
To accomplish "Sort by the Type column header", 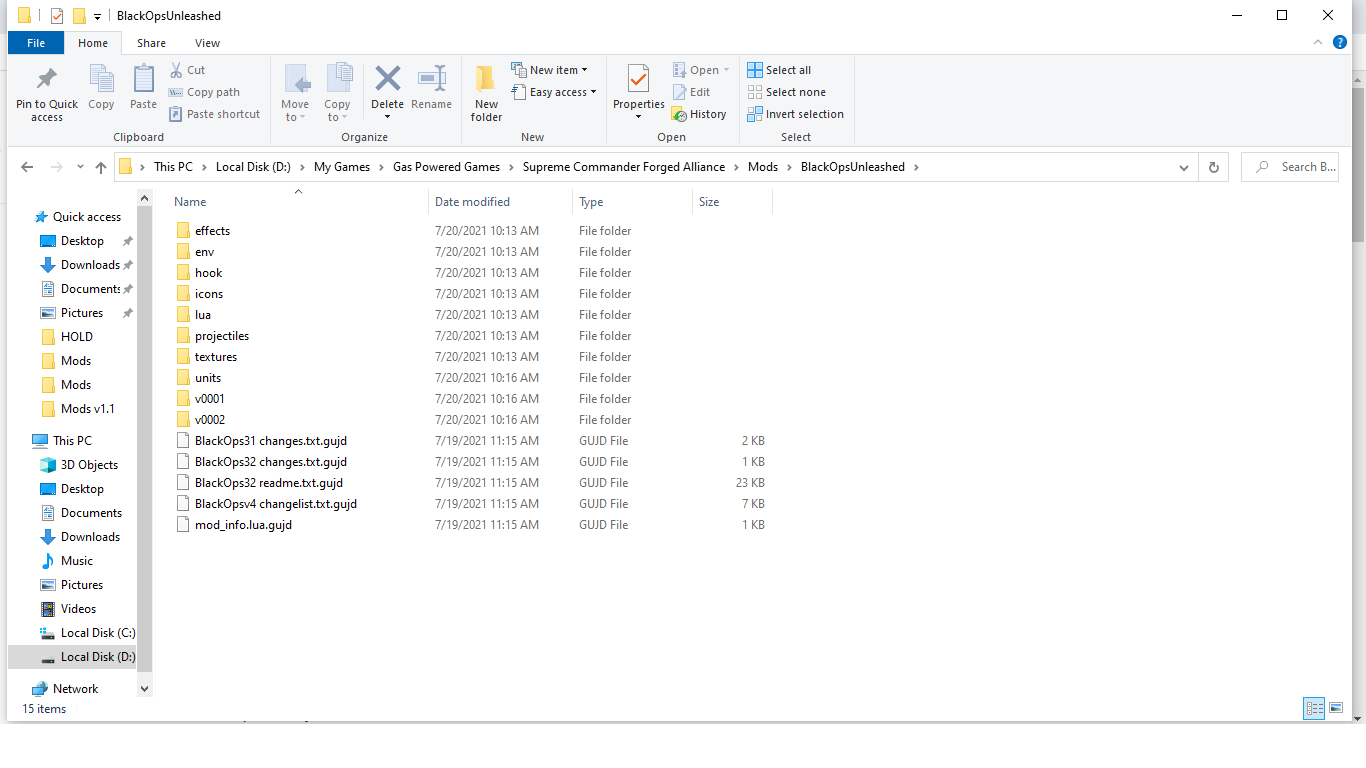I will pos(633,202).
